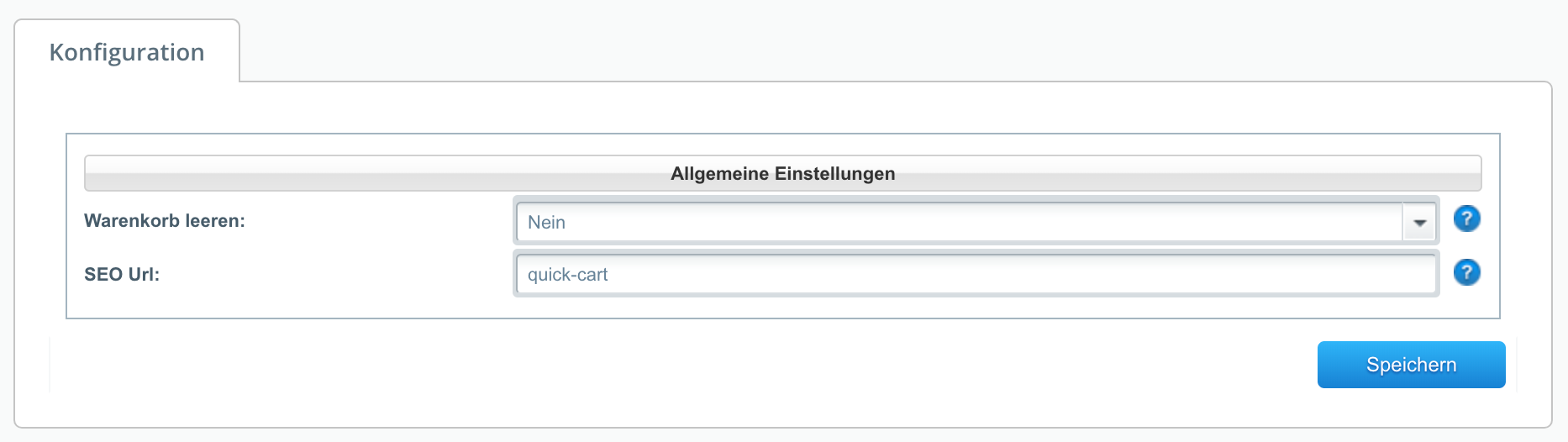Click the Nein value in the dropdown
1568x442 pixels.
click(x=546, y=223)
